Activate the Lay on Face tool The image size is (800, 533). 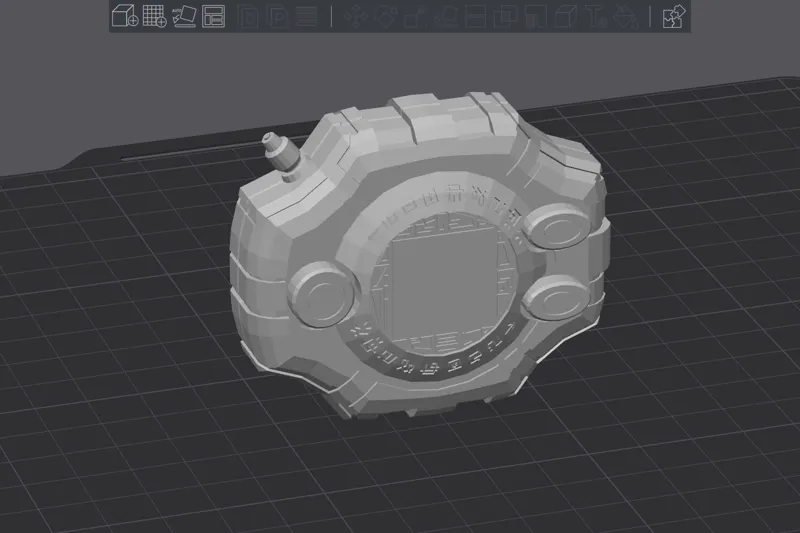pos(446,16)
